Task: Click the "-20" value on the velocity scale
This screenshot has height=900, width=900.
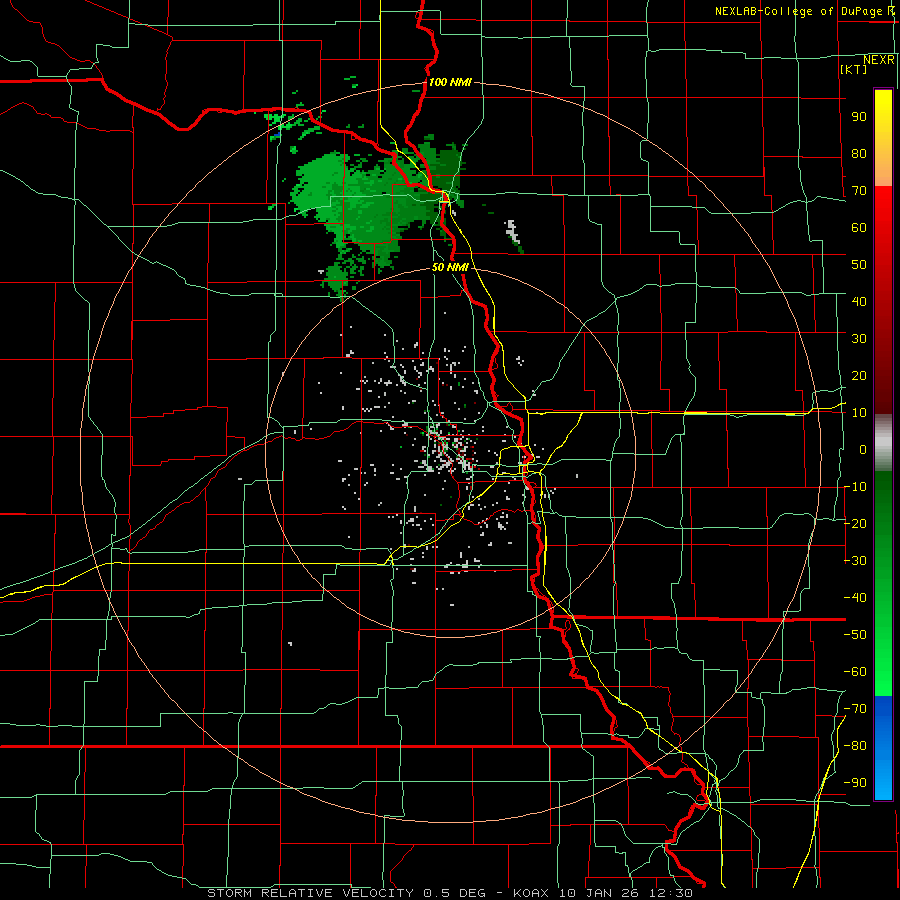Action: pyautogui.click(x=855, y=523)
